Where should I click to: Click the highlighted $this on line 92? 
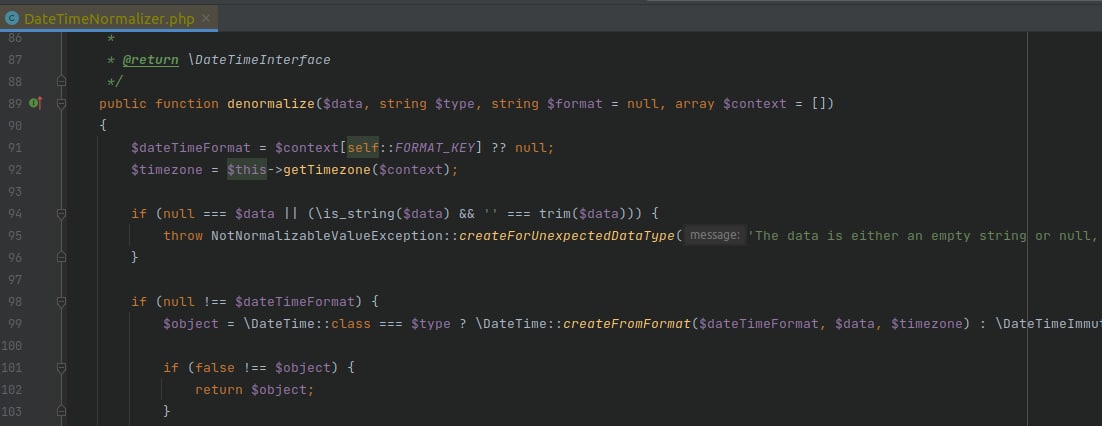point(247,169)
